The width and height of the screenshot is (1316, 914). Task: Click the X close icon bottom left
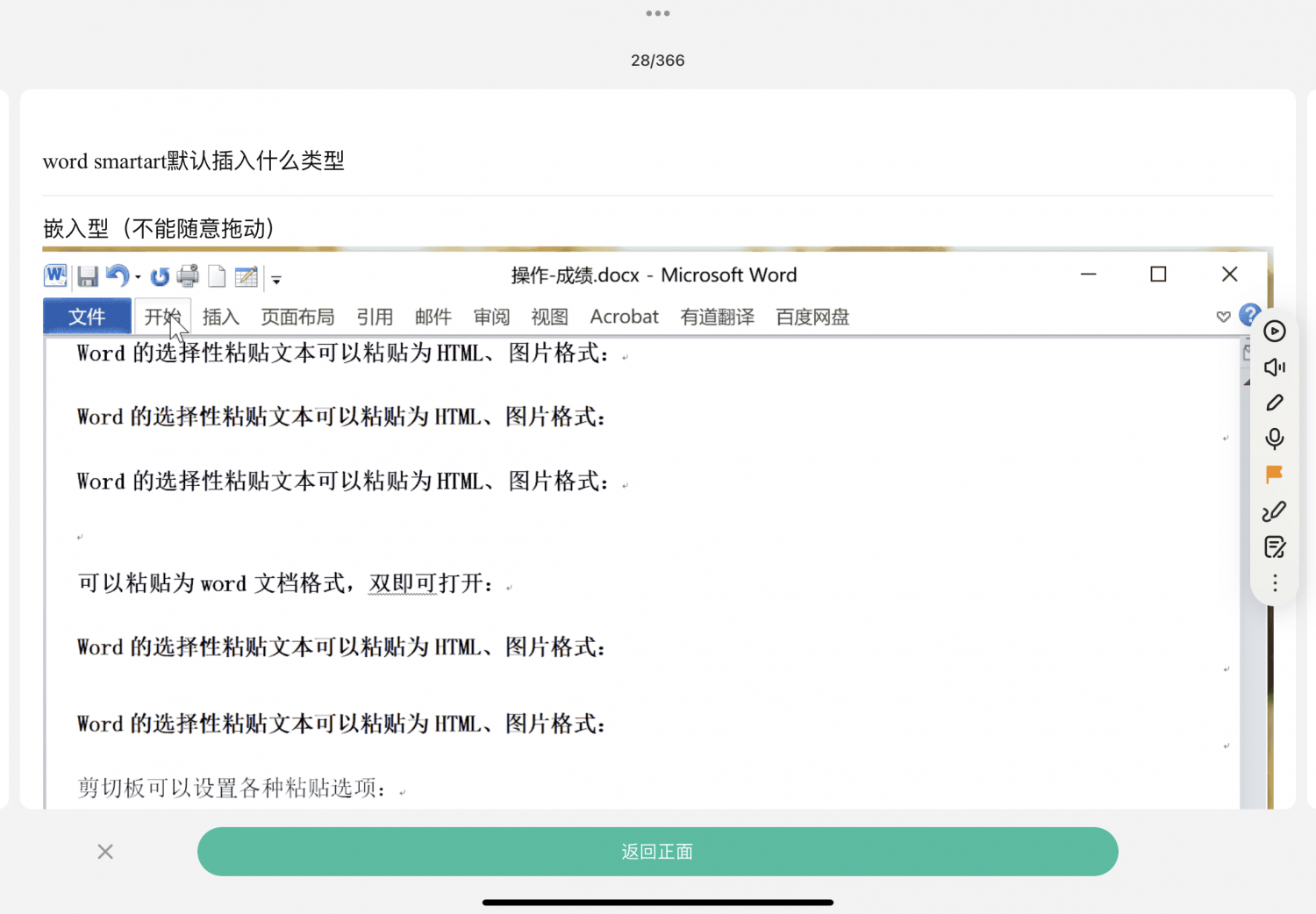pyautogui.click(x=105, y=852)
